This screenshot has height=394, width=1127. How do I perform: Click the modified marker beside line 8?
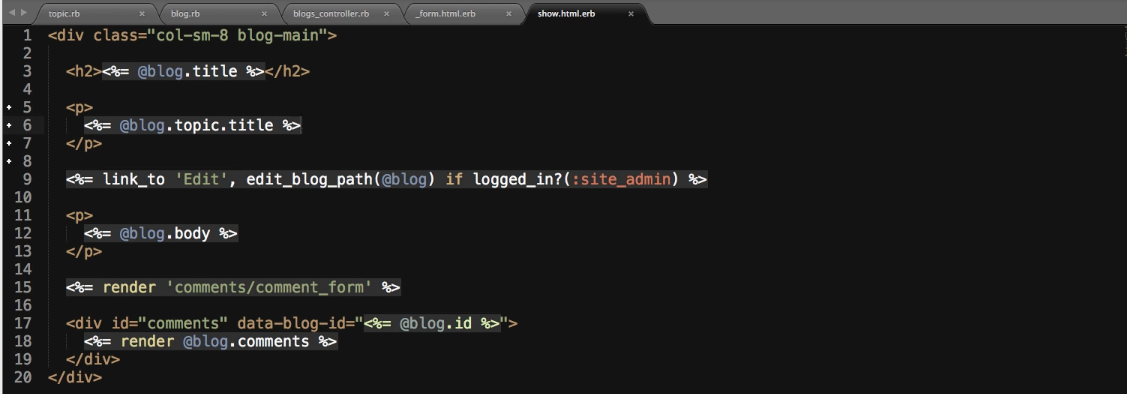click(9, 161)
